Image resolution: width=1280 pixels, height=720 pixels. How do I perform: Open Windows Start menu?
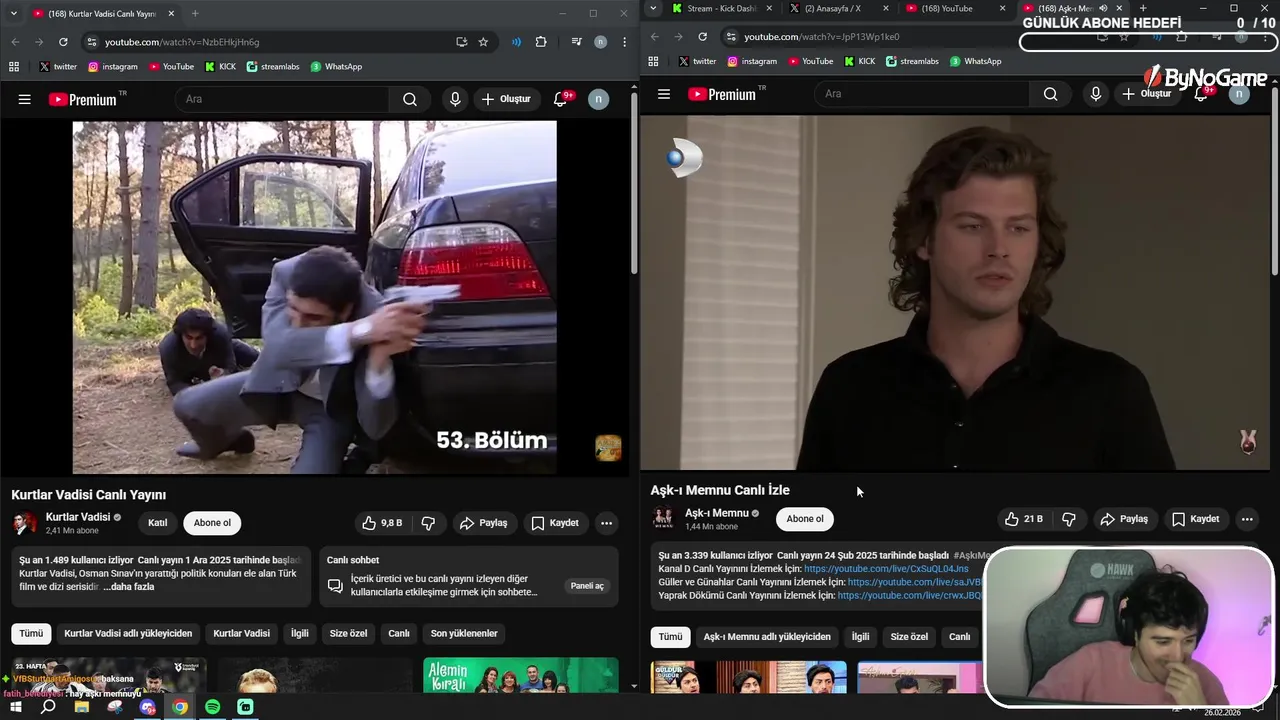click(15, 707)
